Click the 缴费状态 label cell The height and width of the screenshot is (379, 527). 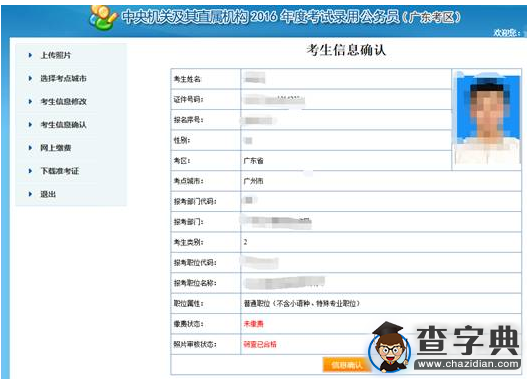coord(206,324)
